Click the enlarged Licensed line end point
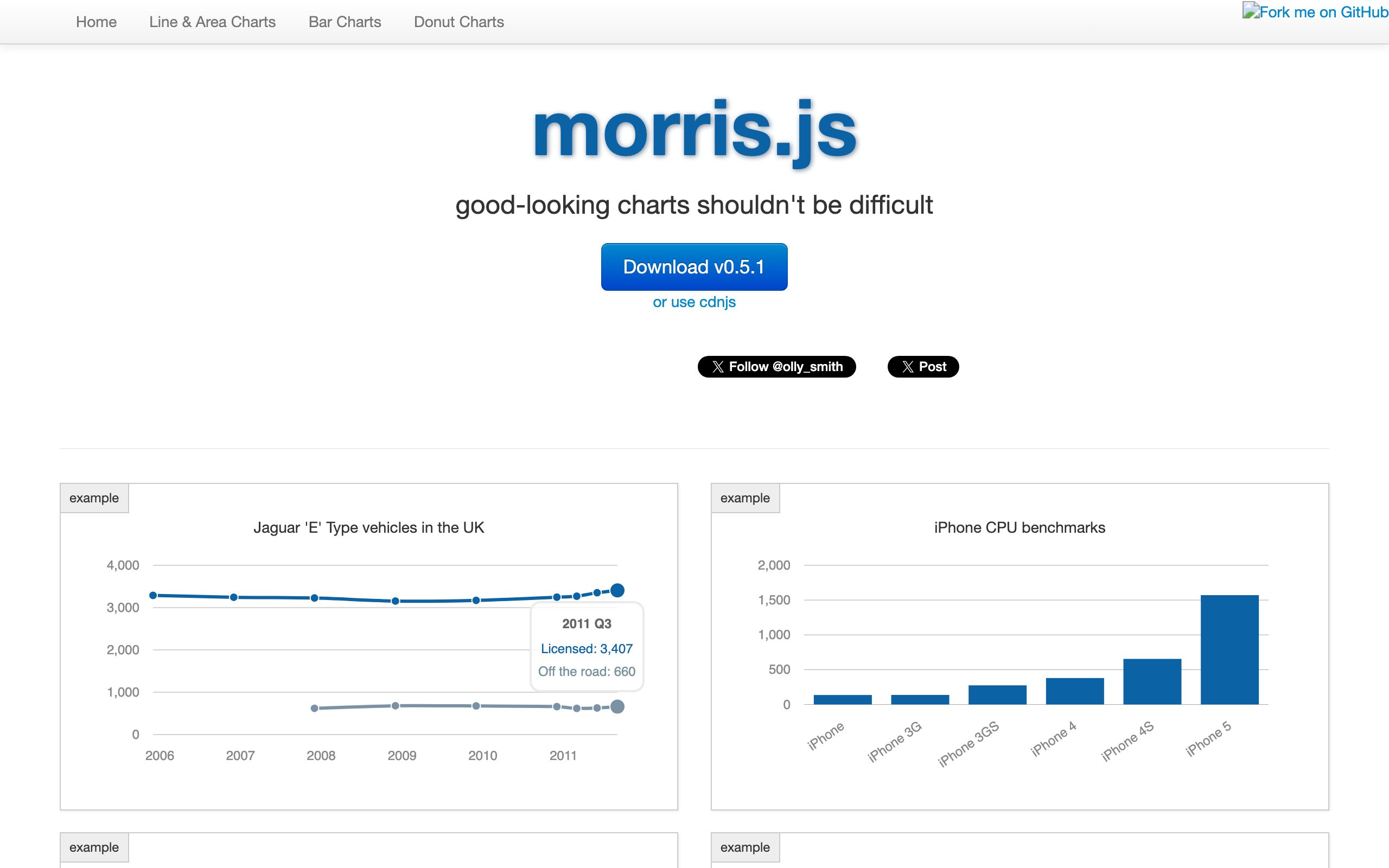1389x868 pixels. point(617,590)
